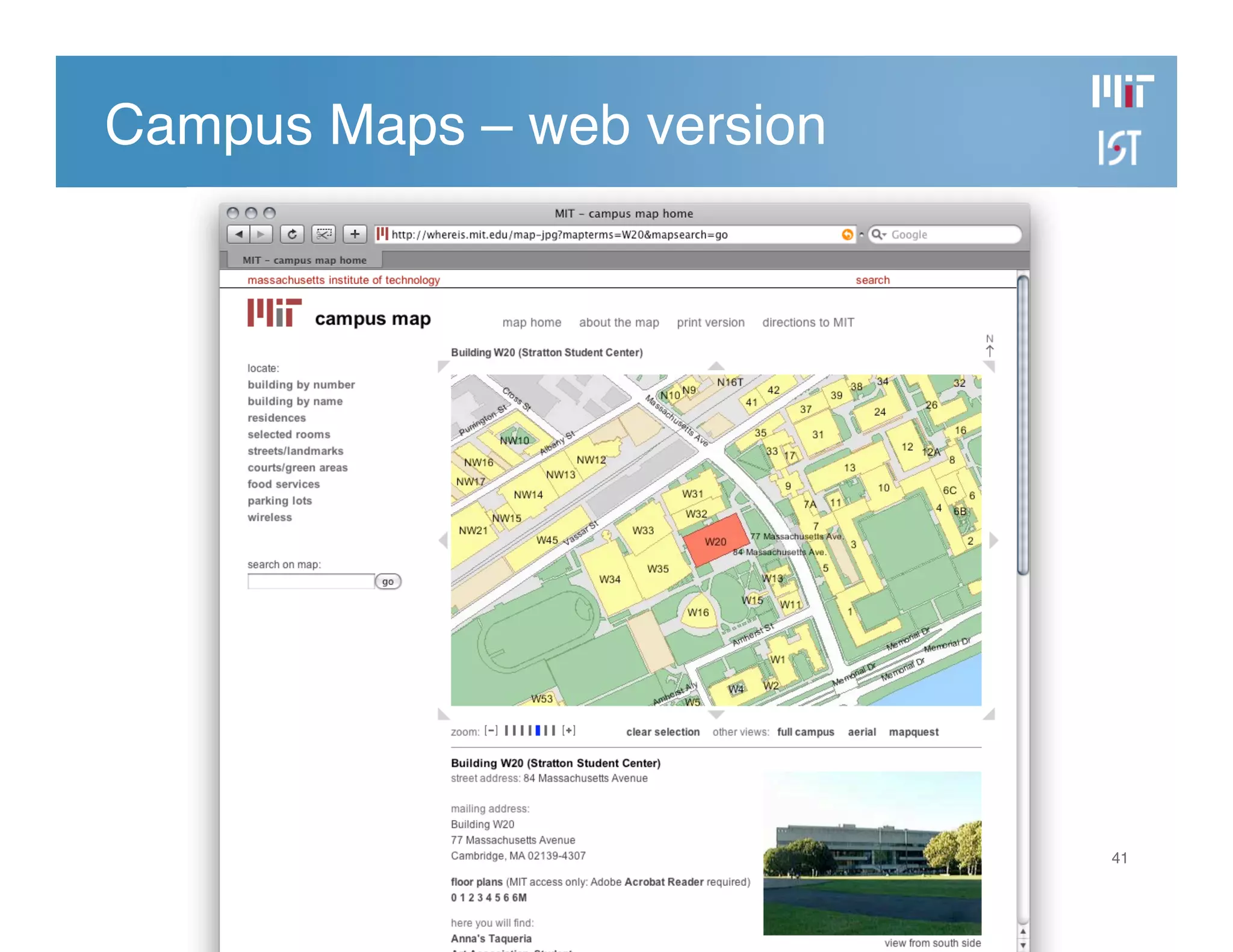This screenshot has width=1233, height=952.
Task: Click the MIT logo on campus map page
Action: (275, 313)
